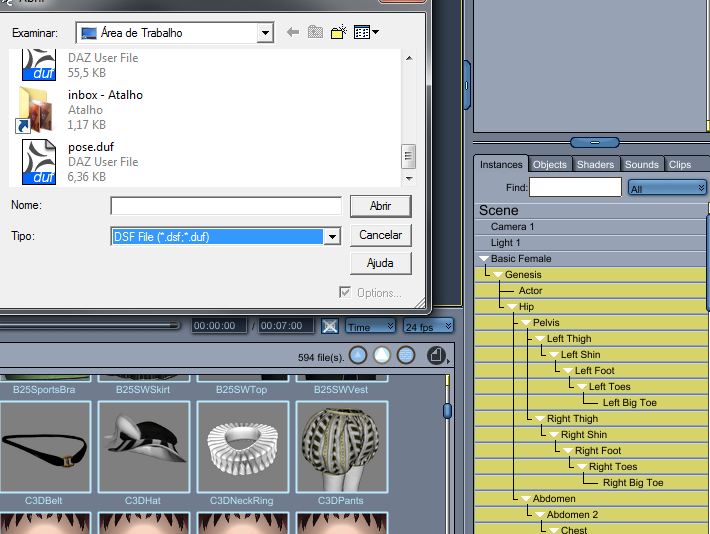Click the back arrow navigation icon
710x534 pixels.
click(x=293, y=32)
